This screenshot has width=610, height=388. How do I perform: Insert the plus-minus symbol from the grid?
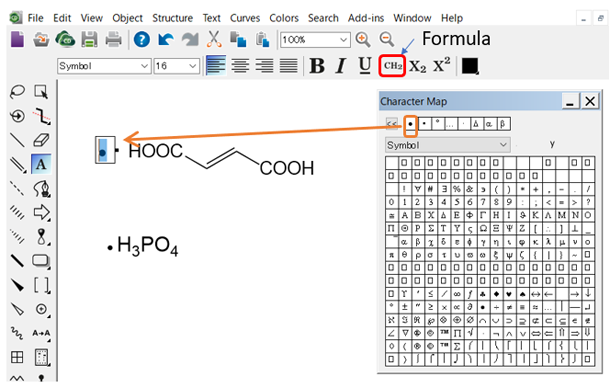click(405, 307)
